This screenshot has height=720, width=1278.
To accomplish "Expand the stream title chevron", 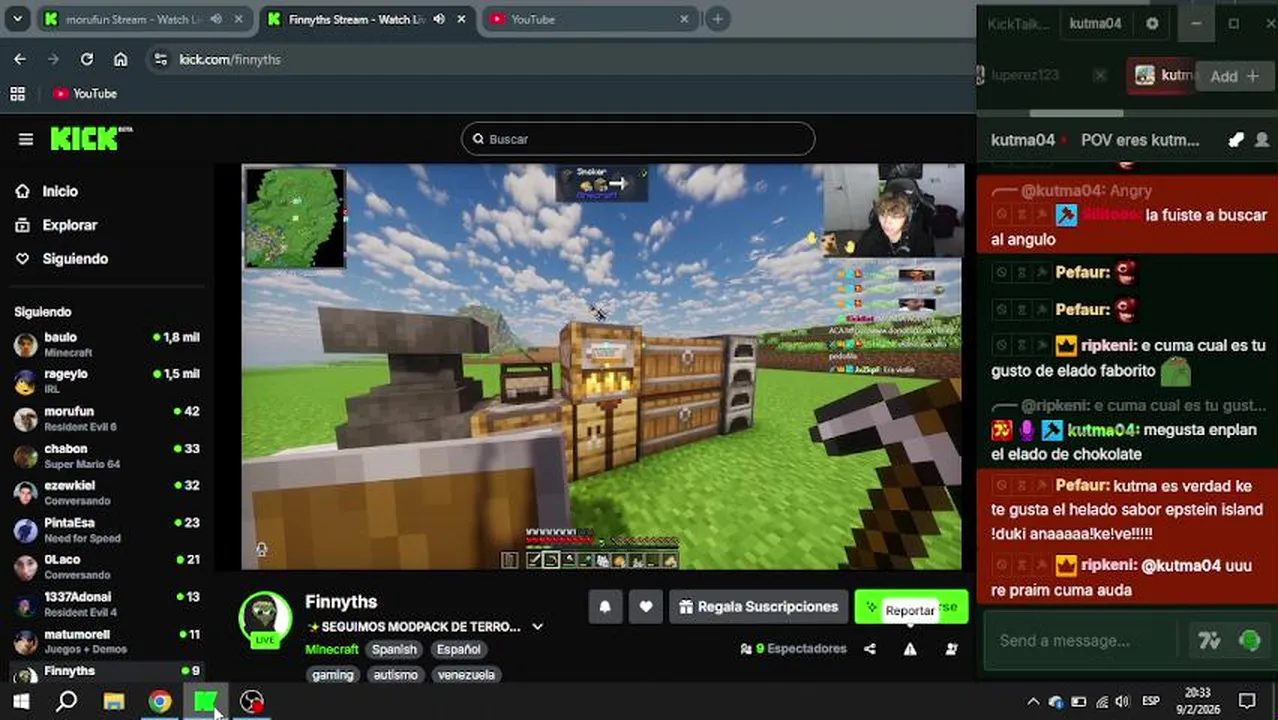I will [x=537, y=627].
